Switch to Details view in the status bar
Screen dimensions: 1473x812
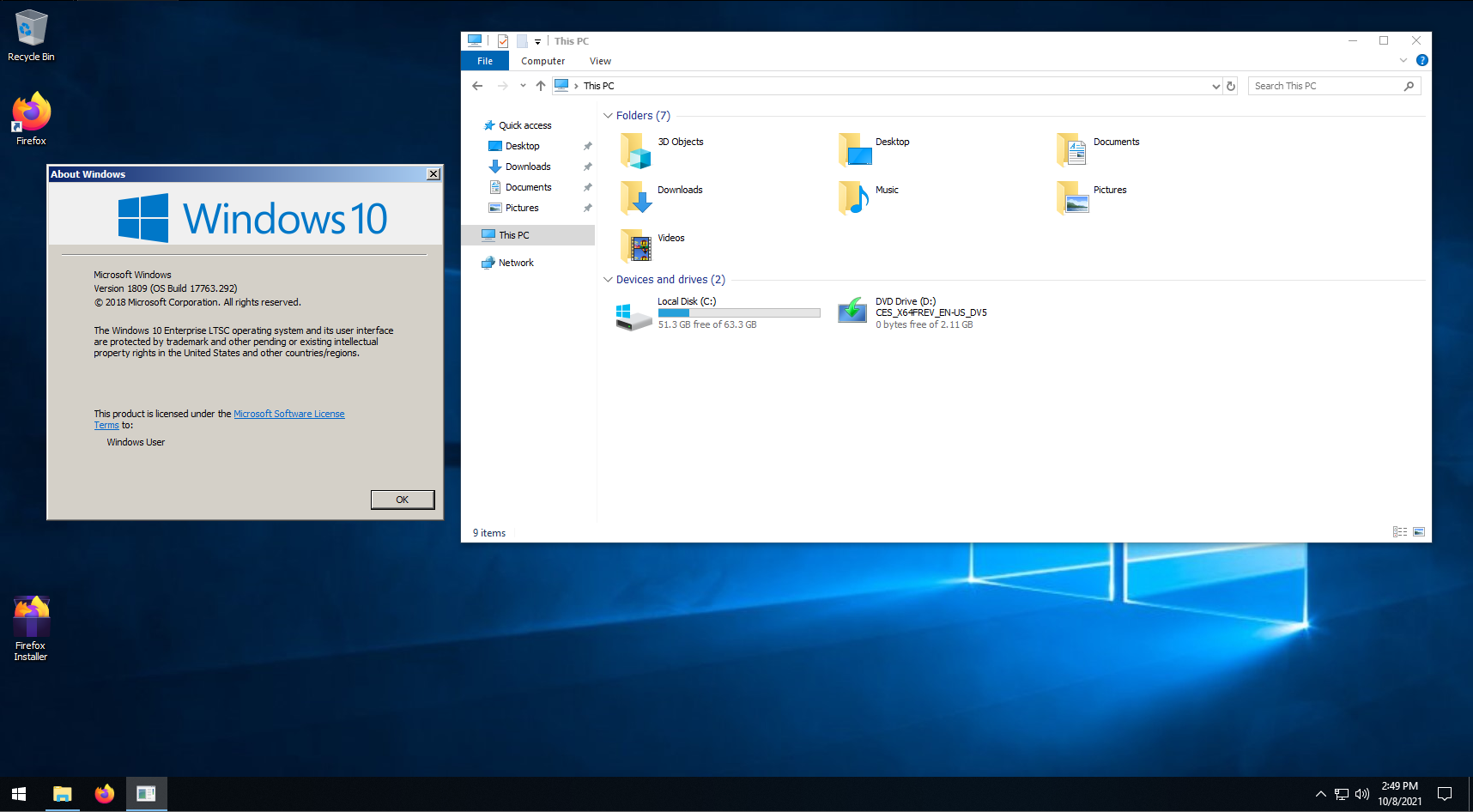coord(1400,531)
